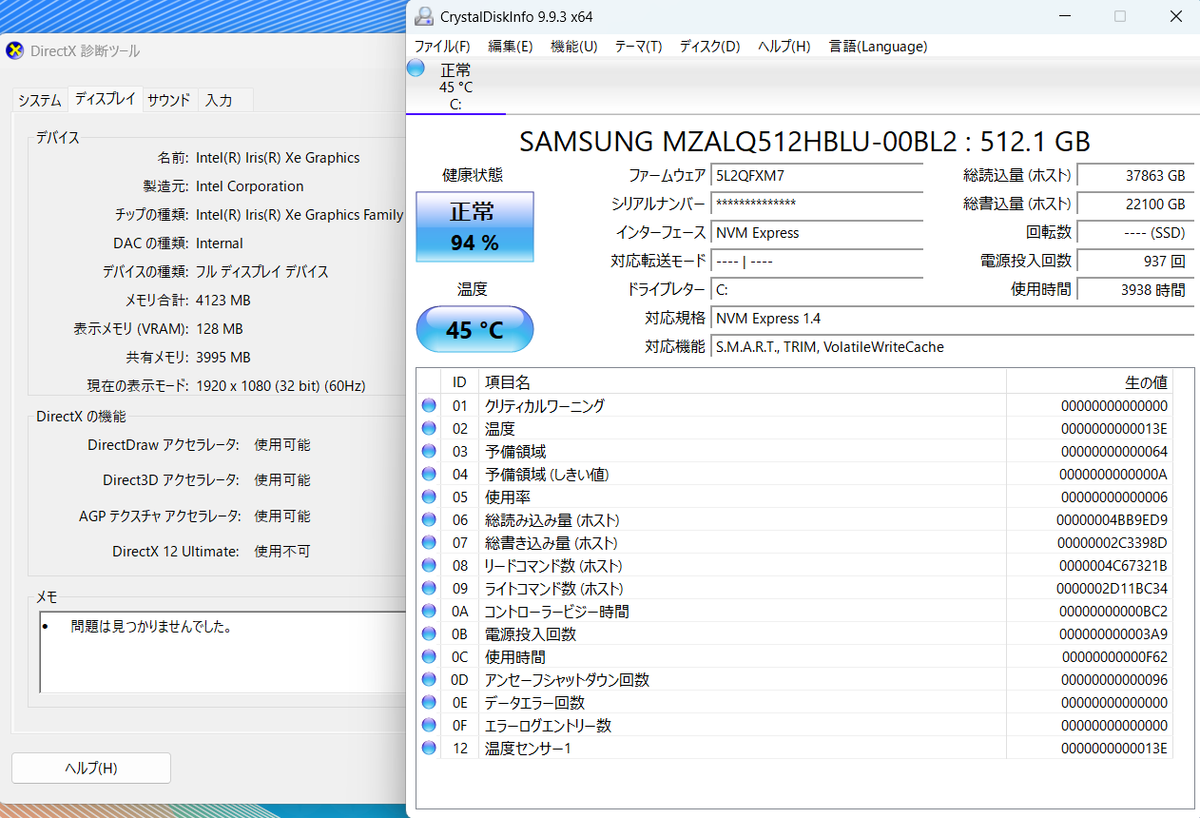Image resolution: width=1200 pixels, height=818 pixels.
Task: Click the memo text 問題は見つかりませんでした。
Action: pos(152,627)
